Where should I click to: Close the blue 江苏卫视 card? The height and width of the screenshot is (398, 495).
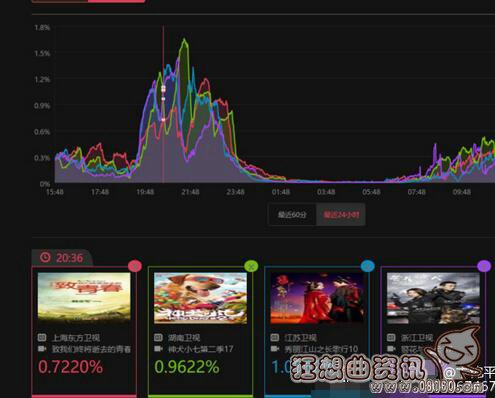point(367,266)
